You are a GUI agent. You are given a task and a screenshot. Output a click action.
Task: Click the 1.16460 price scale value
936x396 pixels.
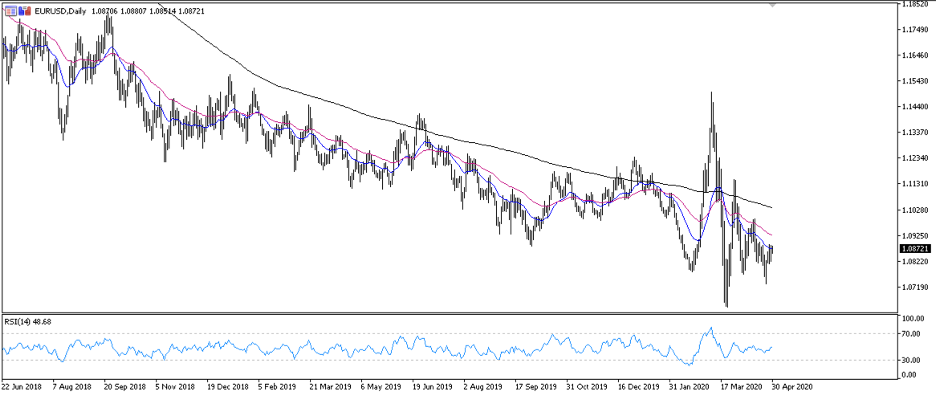[916, 56]
